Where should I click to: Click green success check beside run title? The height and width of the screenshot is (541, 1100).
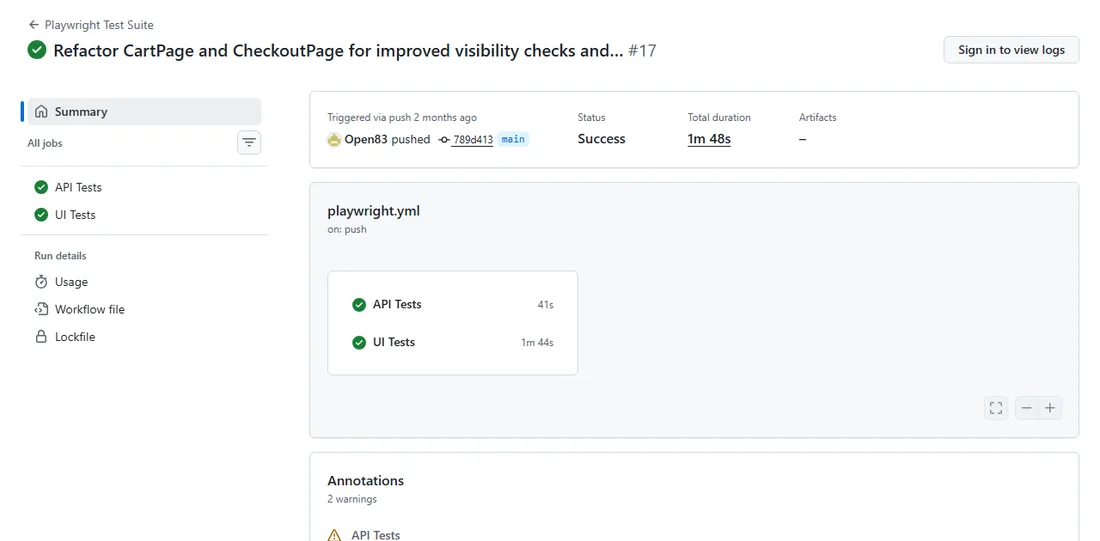36,51
